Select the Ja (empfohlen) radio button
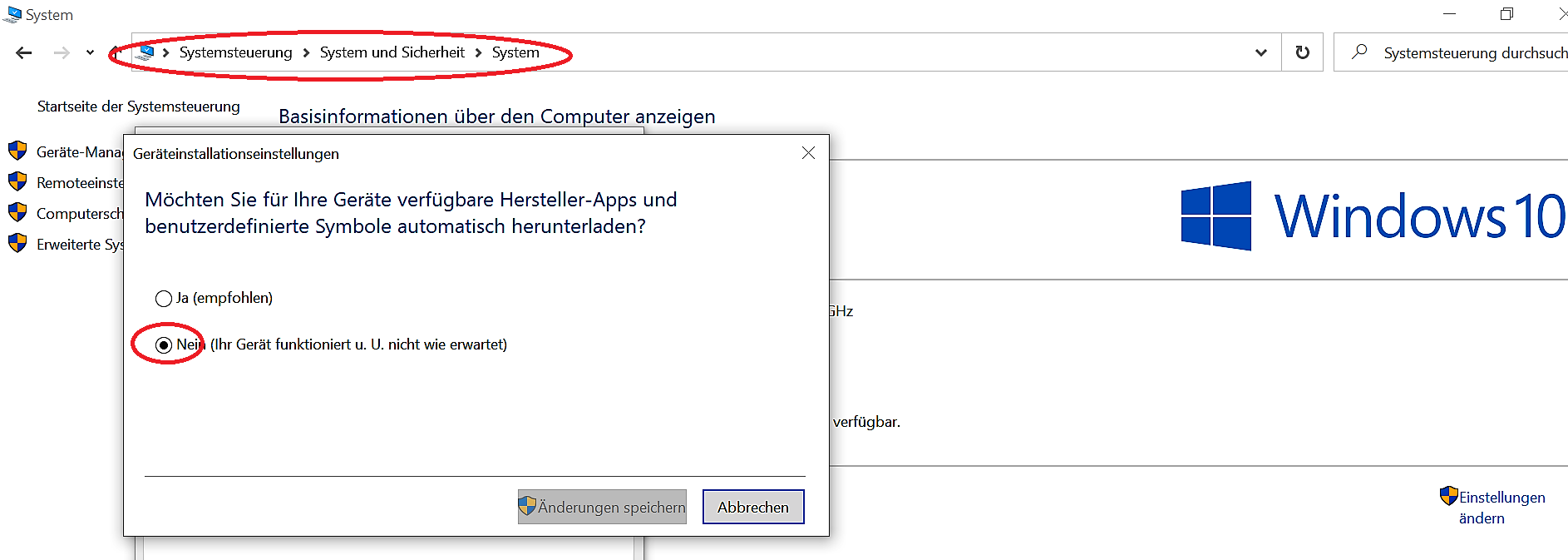Screen dimensions: 1568x560 164,299
